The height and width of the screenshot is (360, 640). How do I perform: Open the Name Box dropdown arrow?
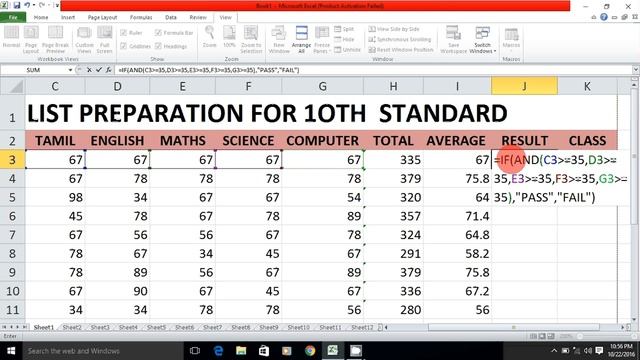click(x=70, y=70)
